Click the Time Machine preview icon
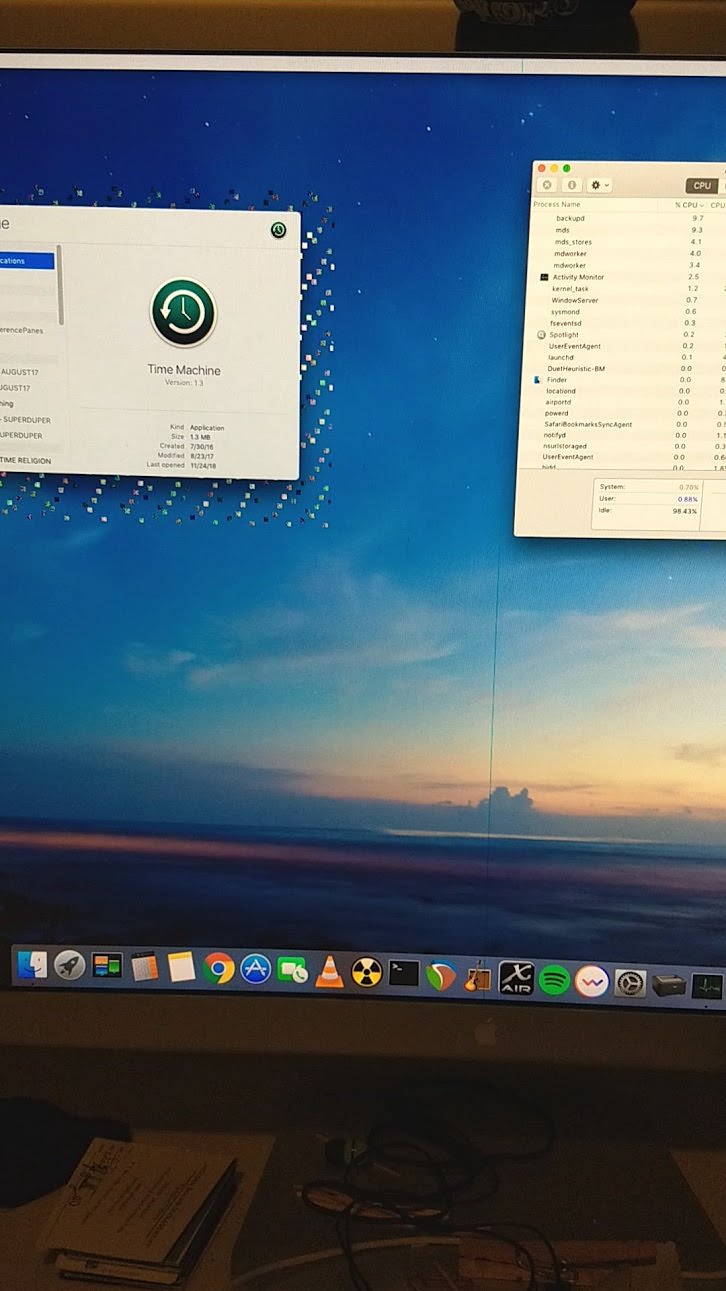 (x=183, y=313)
